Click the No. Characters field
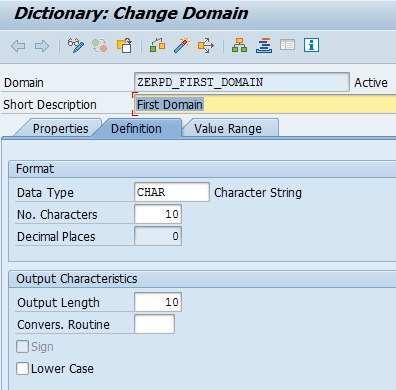This screenshot has height=390, width=396. pos(158,214)
